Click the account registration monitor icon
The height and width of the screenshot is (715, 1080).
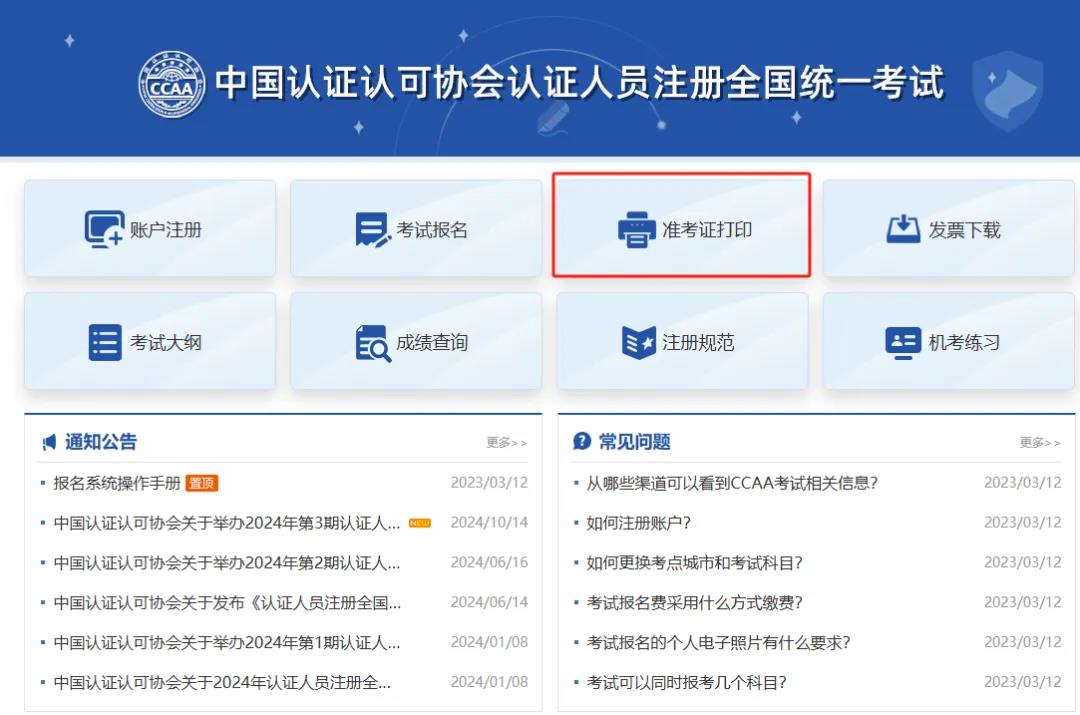[104, 229]
